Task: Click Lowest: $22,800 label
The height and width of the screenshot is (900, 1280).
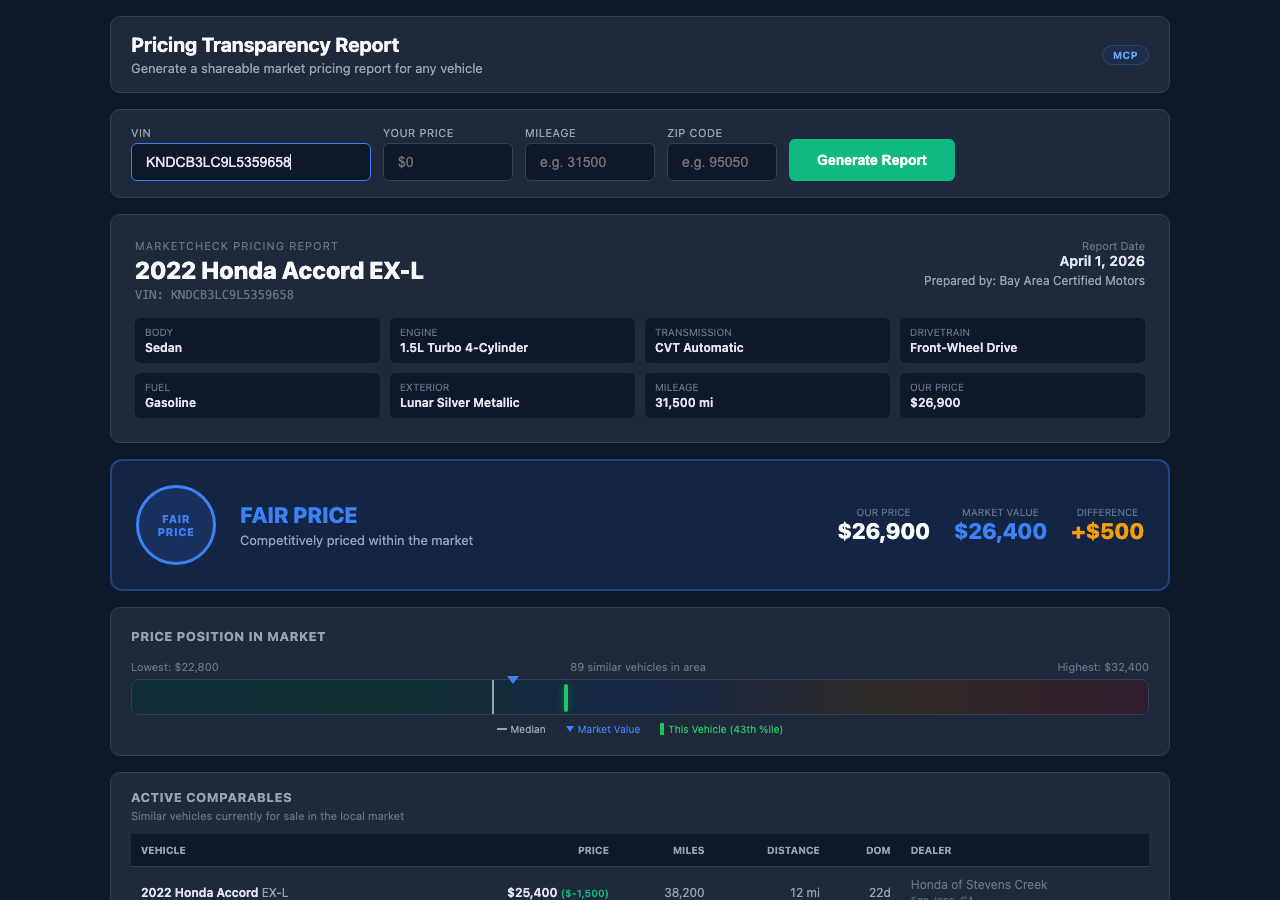Action: (x=175, y=667)
